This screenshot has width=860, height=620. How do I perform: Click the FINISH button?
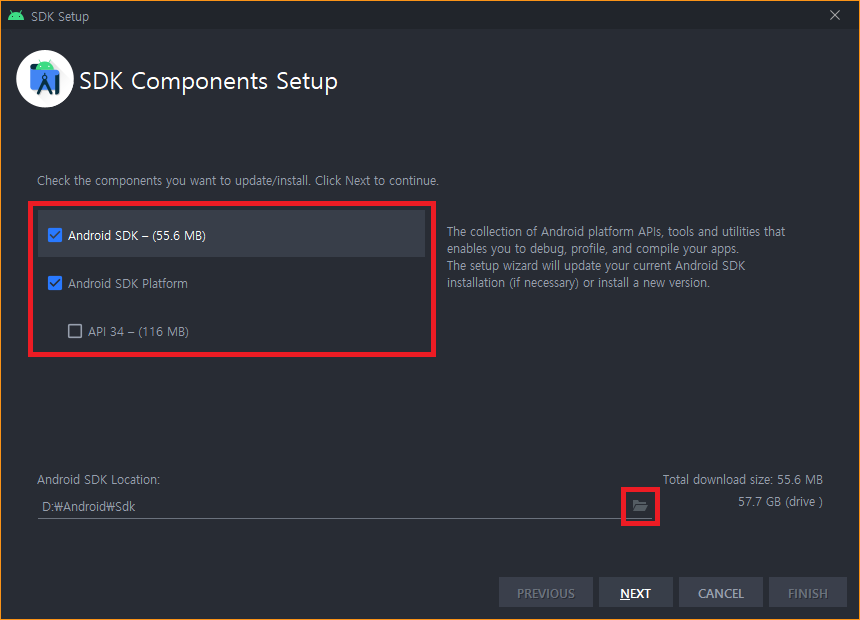(x=807, y=593)
